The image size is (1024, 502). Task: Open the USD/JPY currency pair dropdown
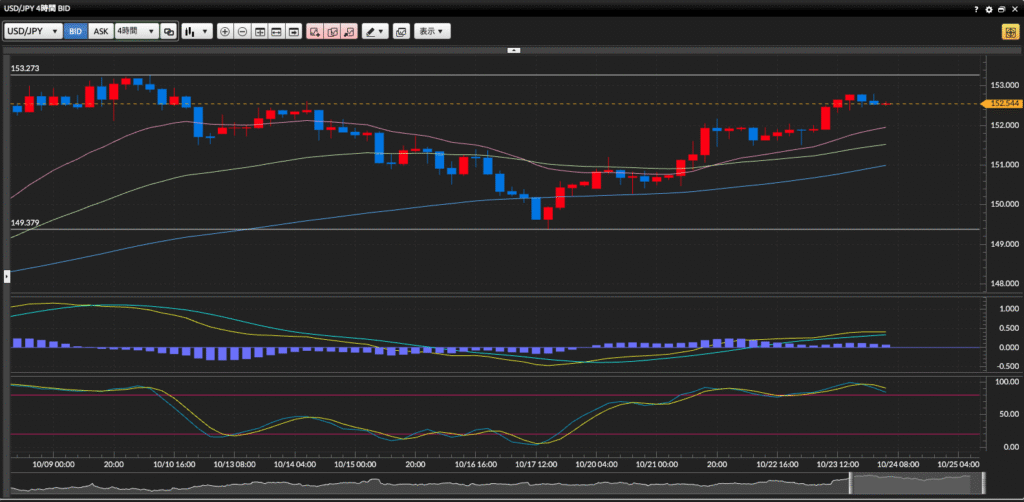tap(33, 31)
